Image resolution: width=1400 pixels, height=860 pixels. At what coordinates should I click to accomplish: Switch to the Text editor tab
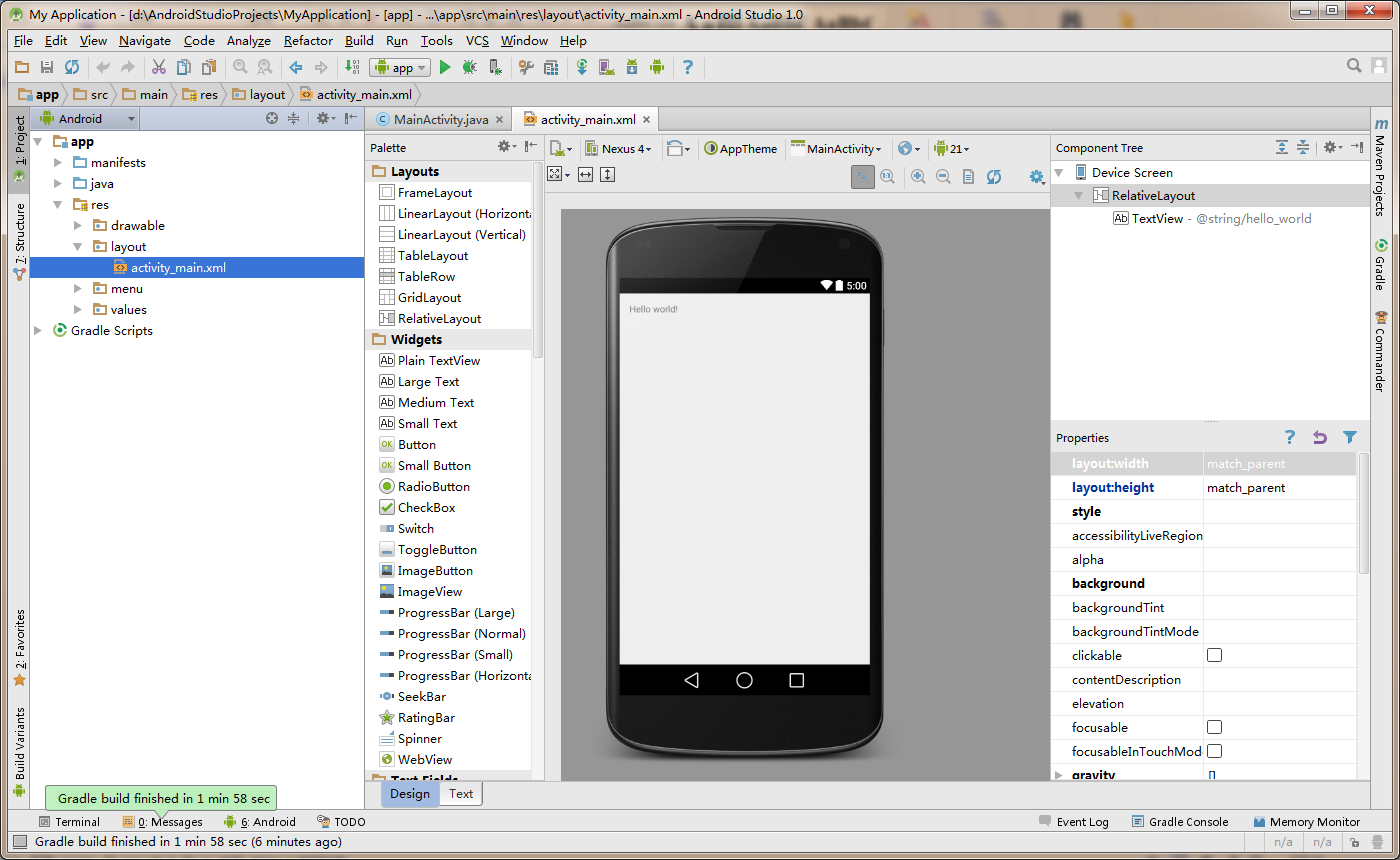(461, 793)
